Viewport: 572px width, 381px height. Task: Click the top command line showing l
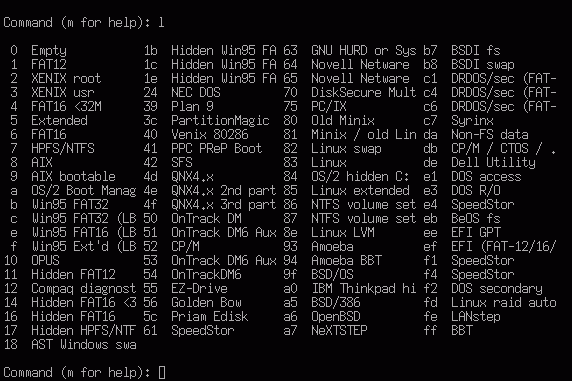[x=84, y=23]
